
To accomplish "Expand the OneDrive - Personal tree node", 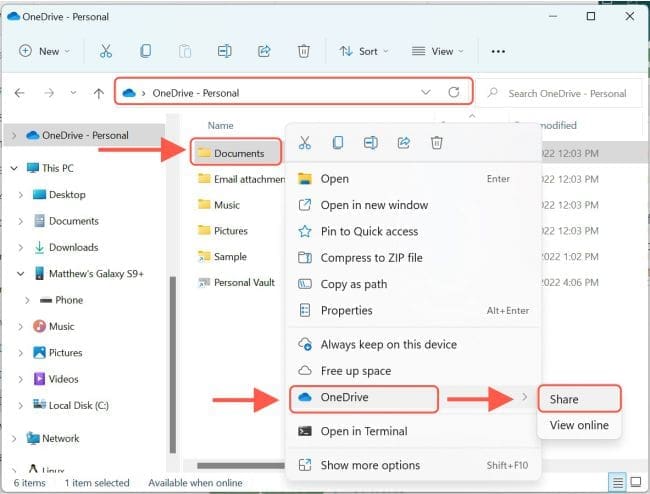I will 13,135.
